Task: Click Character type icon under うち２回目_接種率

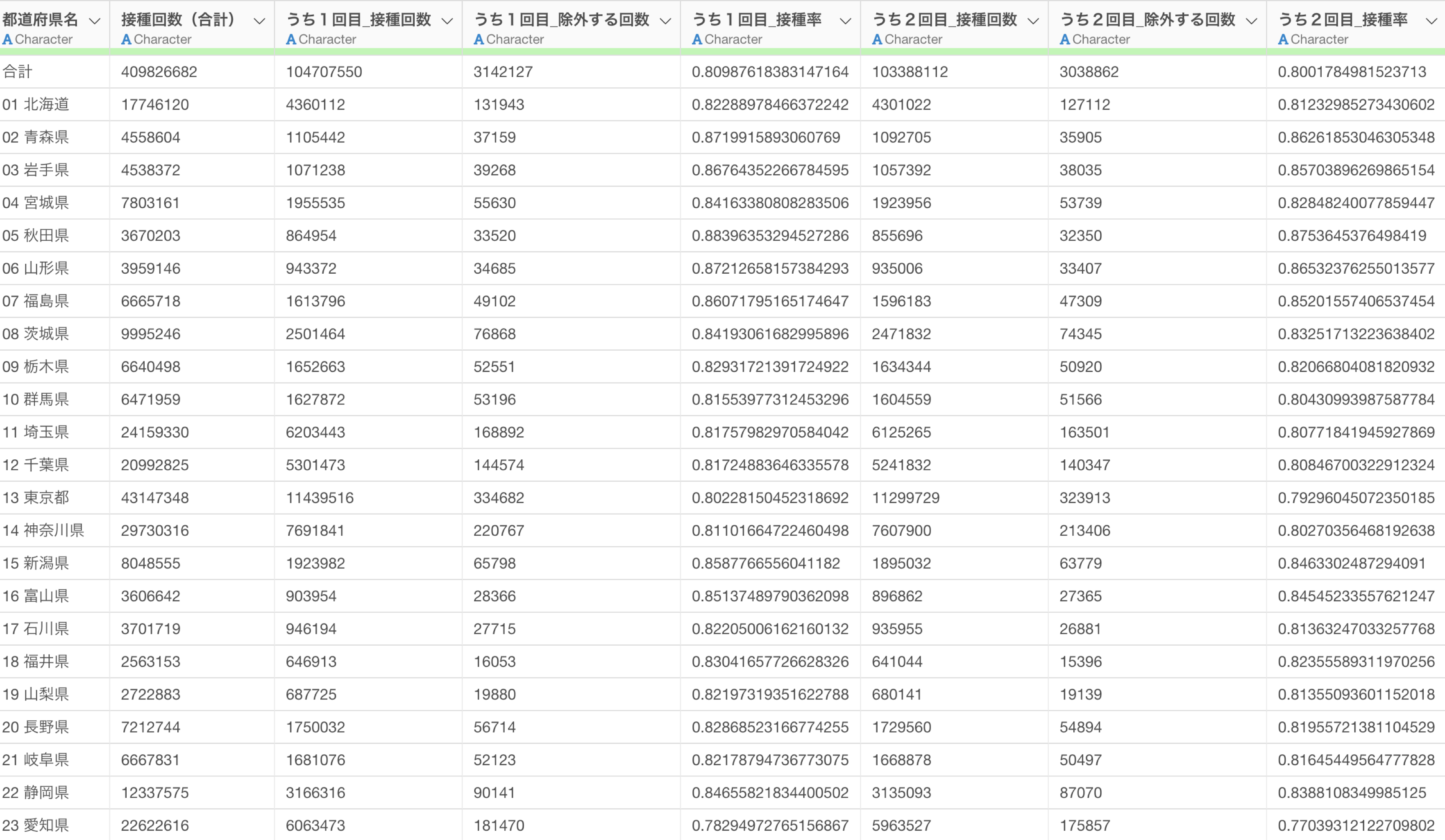Action: (1283, 40)
